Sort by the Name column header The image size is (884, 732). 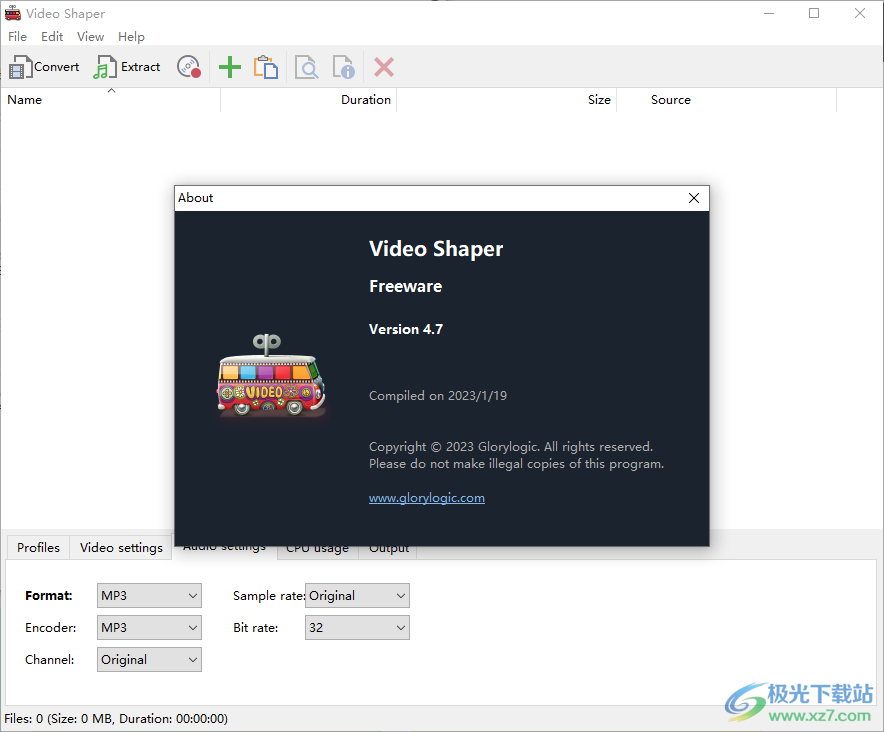click(110, 100)
